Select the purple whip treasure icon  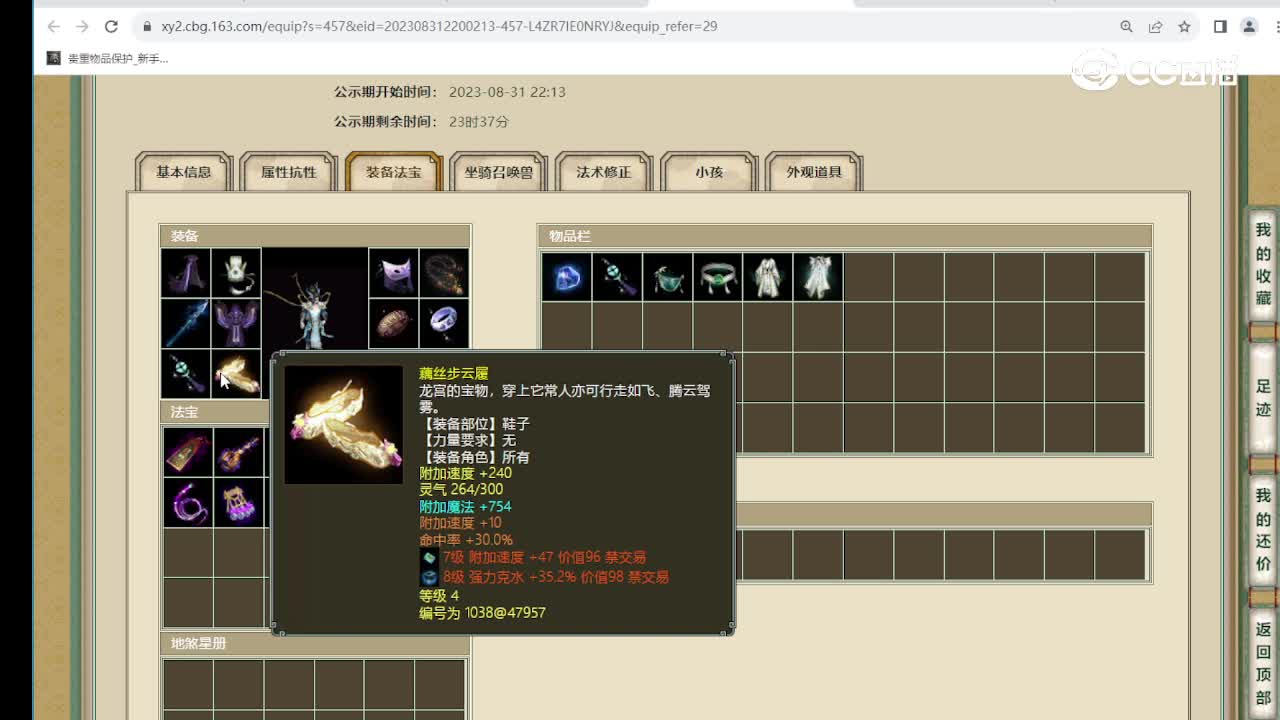pyautogui.click(x=188, y=502)
